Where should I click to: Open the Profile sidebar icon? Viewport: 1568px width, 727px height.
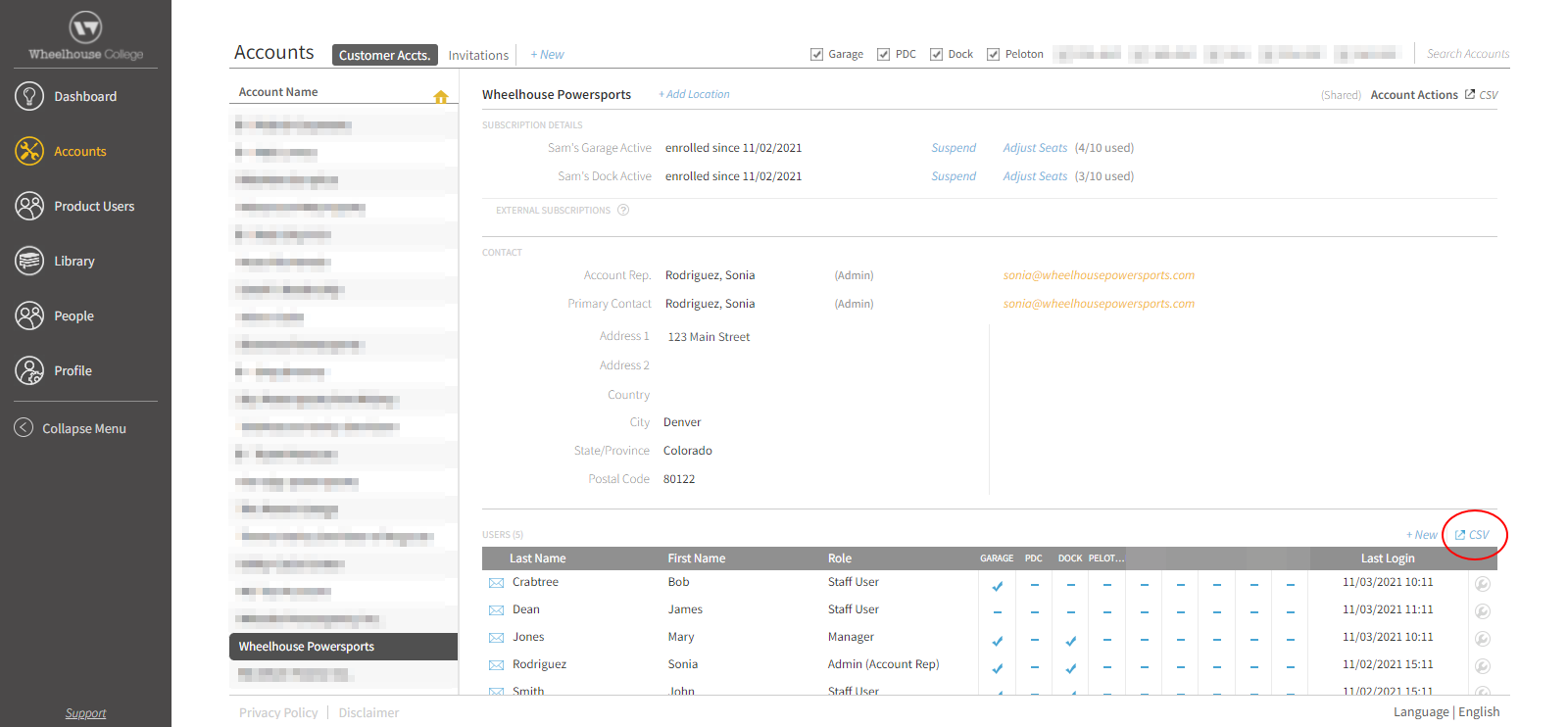[29, 370]
